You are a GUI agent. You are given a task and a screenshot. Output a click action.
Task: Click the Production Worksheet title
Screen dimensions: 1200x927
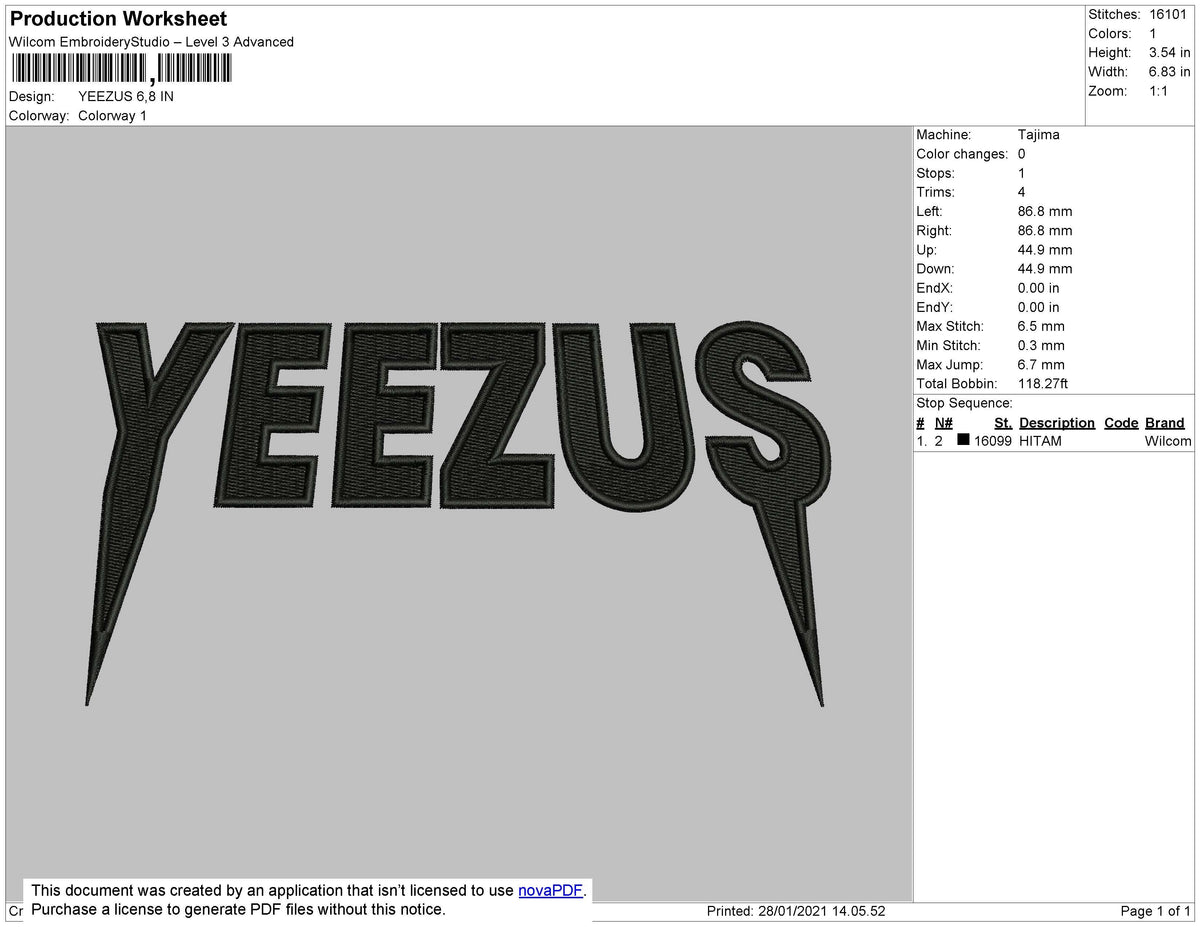pyautogui.click(x=117, y=18)
